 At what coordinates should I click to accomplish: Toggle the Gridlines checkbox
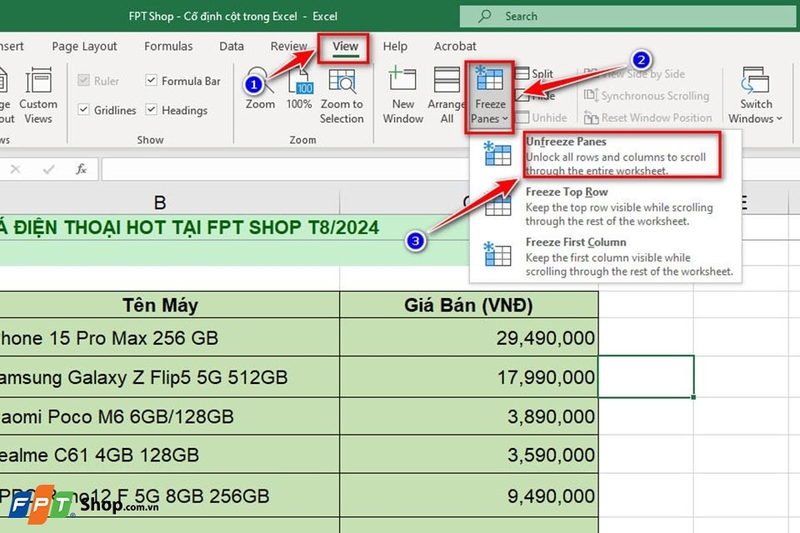pos(84,109)
